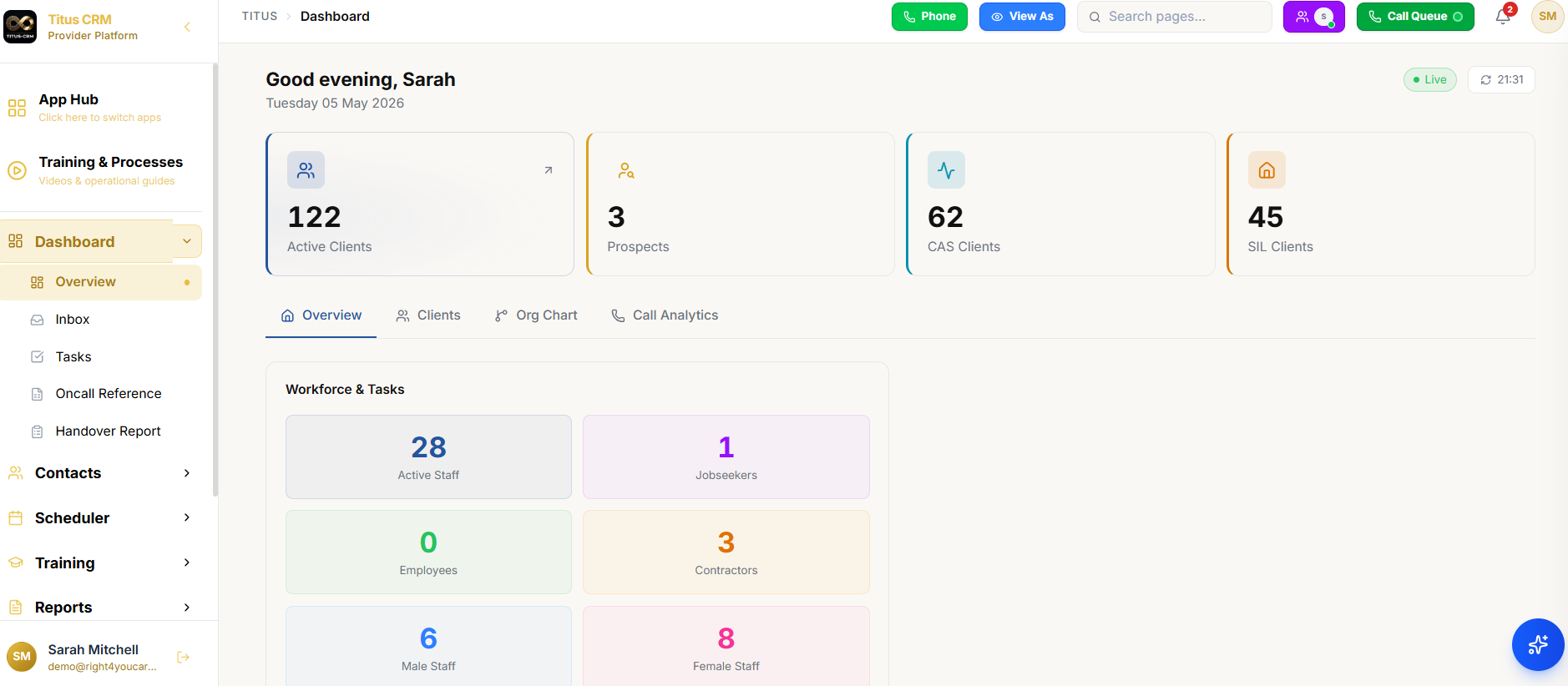
Task: Click the Search pages input field
Action: pos(1175,17)
